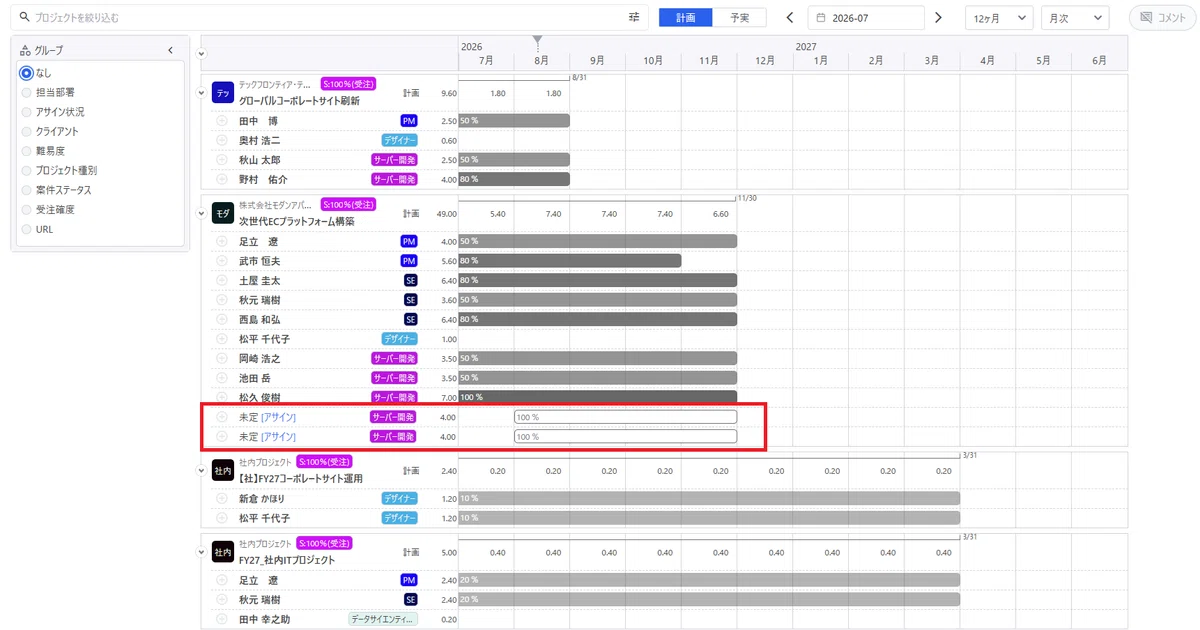
Task: Collapse the グループ panel chevron
Action: [170, 50]
